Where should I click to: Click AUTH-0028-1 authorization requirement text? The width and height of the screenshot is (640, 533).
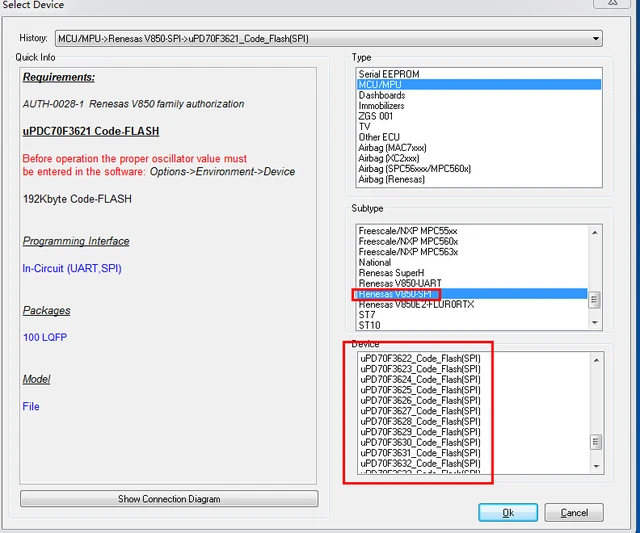(x=133, y=104)
